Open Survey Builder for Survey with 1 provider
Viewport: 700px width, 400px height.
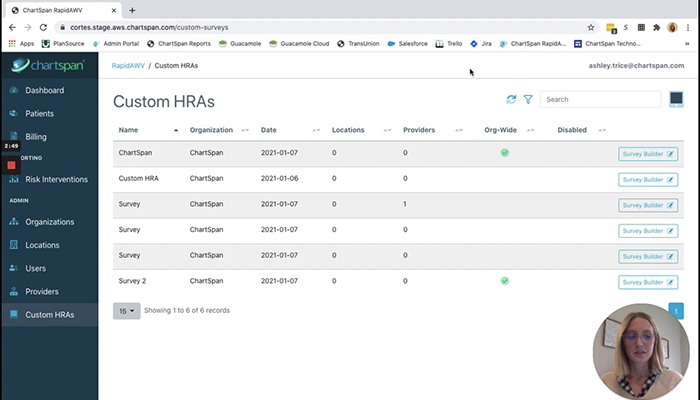point(648,205)
